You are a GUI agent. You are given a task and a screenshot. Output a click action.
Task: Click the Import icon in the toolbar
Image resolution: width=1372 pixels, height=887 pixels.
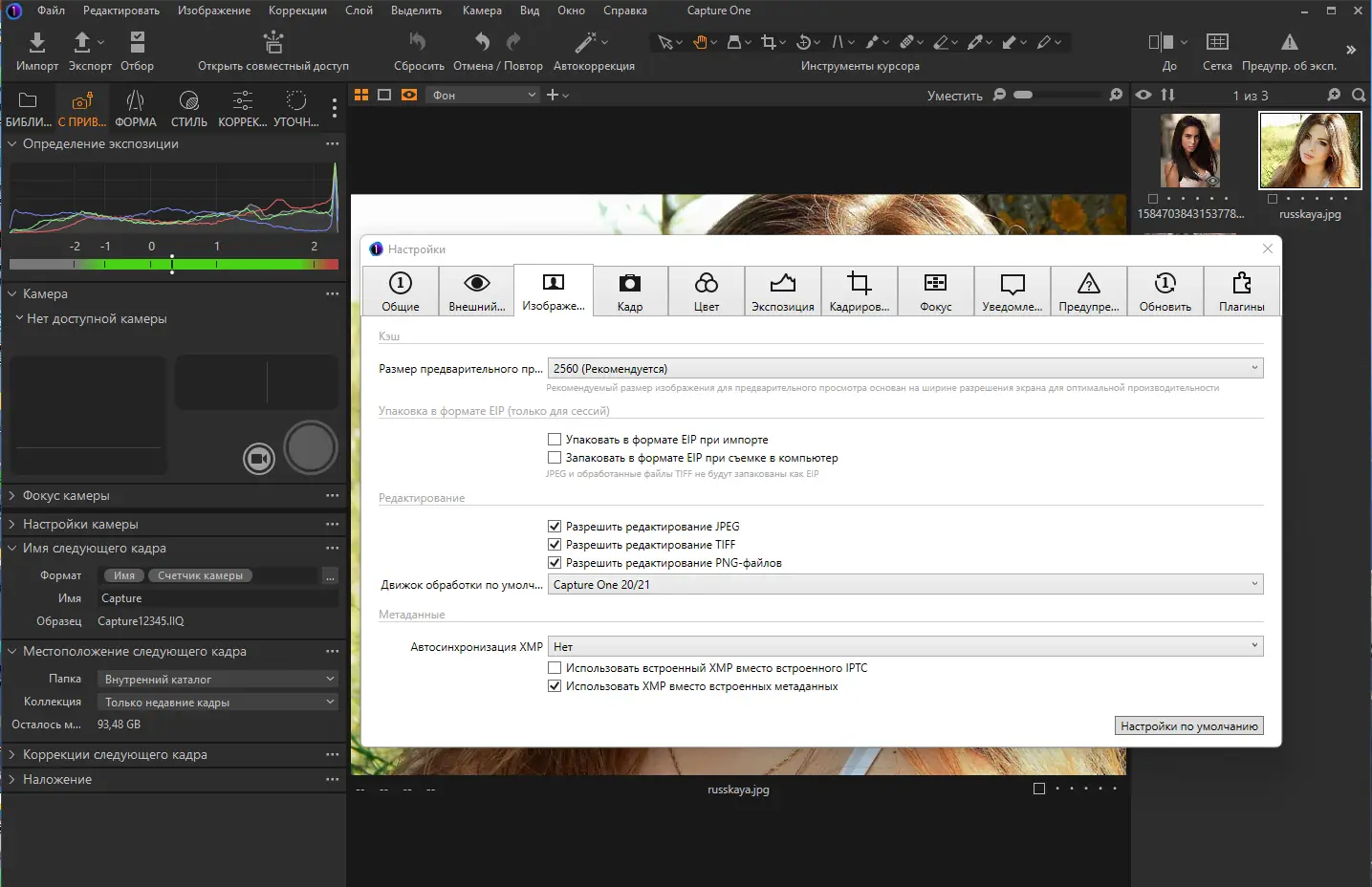coord(36,43)
